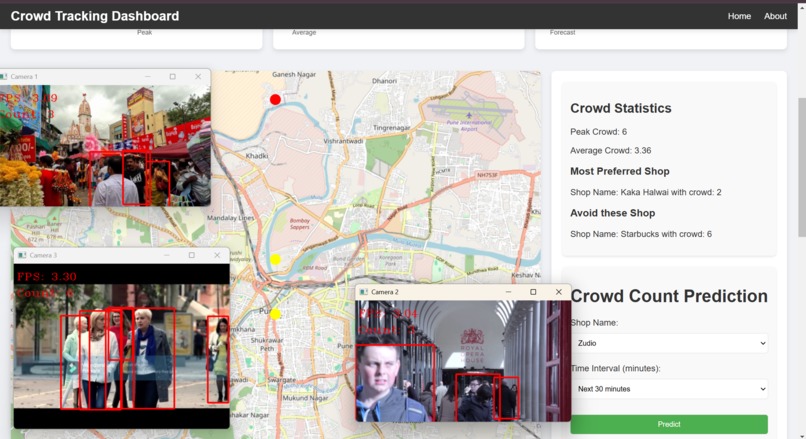
Task: Click the Vishrantwadi map label
Action: click(x=343, y=141)
